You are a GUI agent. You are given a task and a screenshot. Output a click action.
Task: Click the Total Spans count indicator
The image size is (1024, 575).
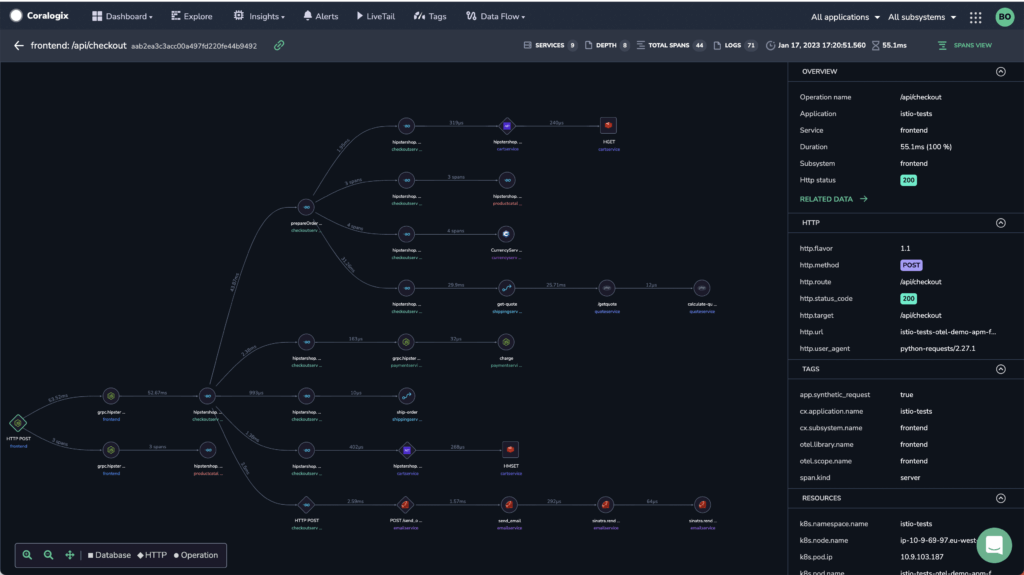pyautogui.click(x=671, y=46)
